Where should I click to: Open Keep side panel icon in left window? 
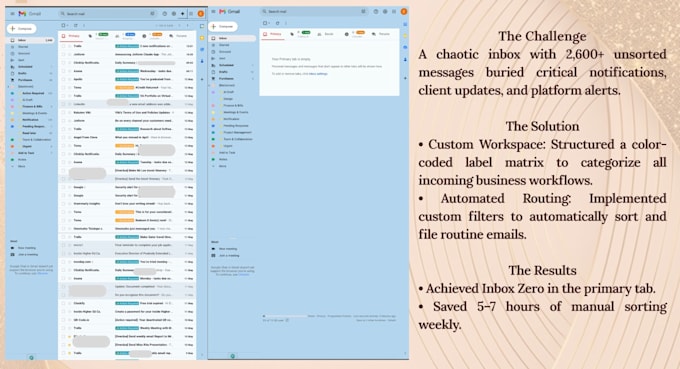[x=202, y=38]
